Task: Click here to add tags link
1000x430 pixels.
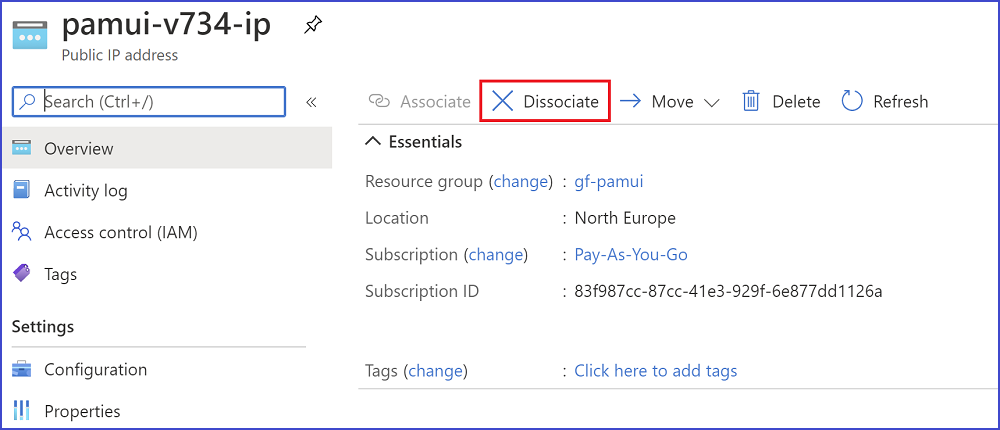Action: [656, 371]
